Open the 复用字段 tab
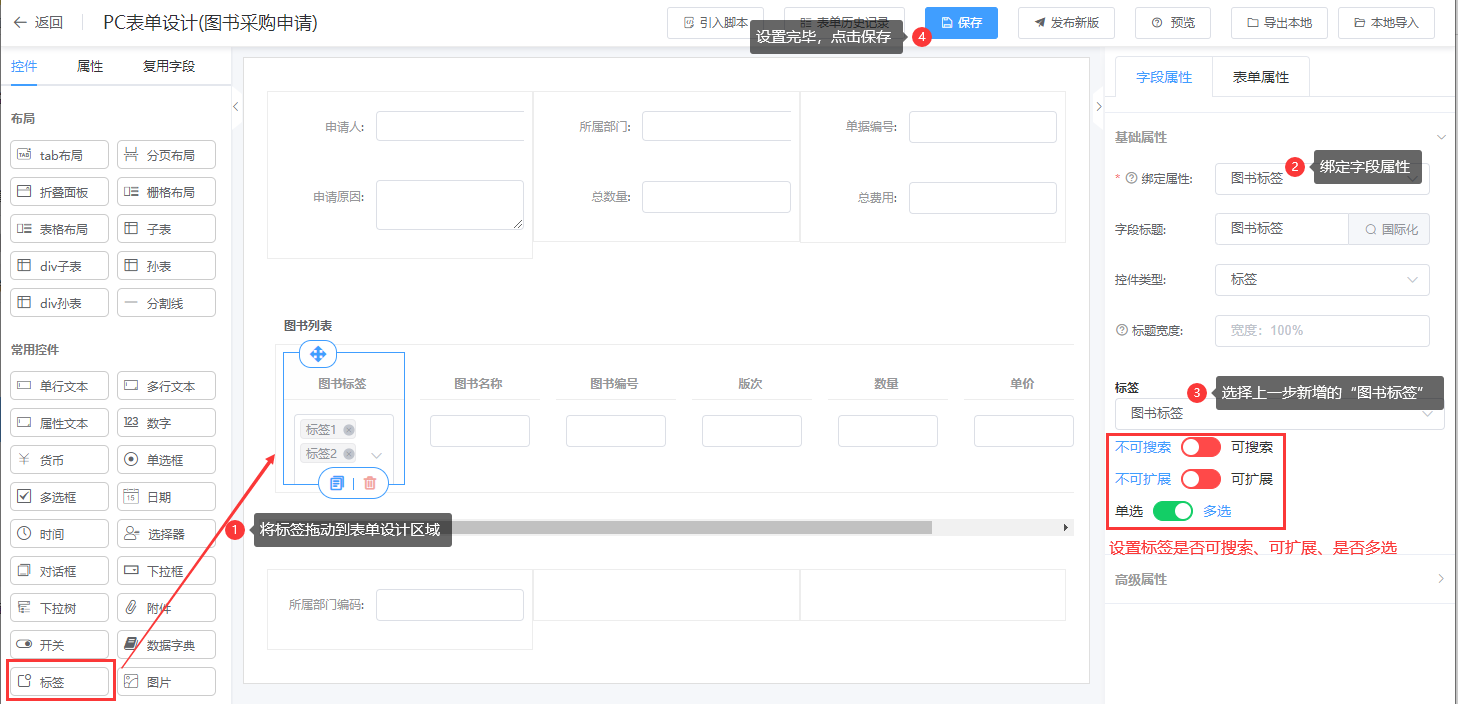Viewport: 1458px width, 704px height. click(x=168, y=66)
